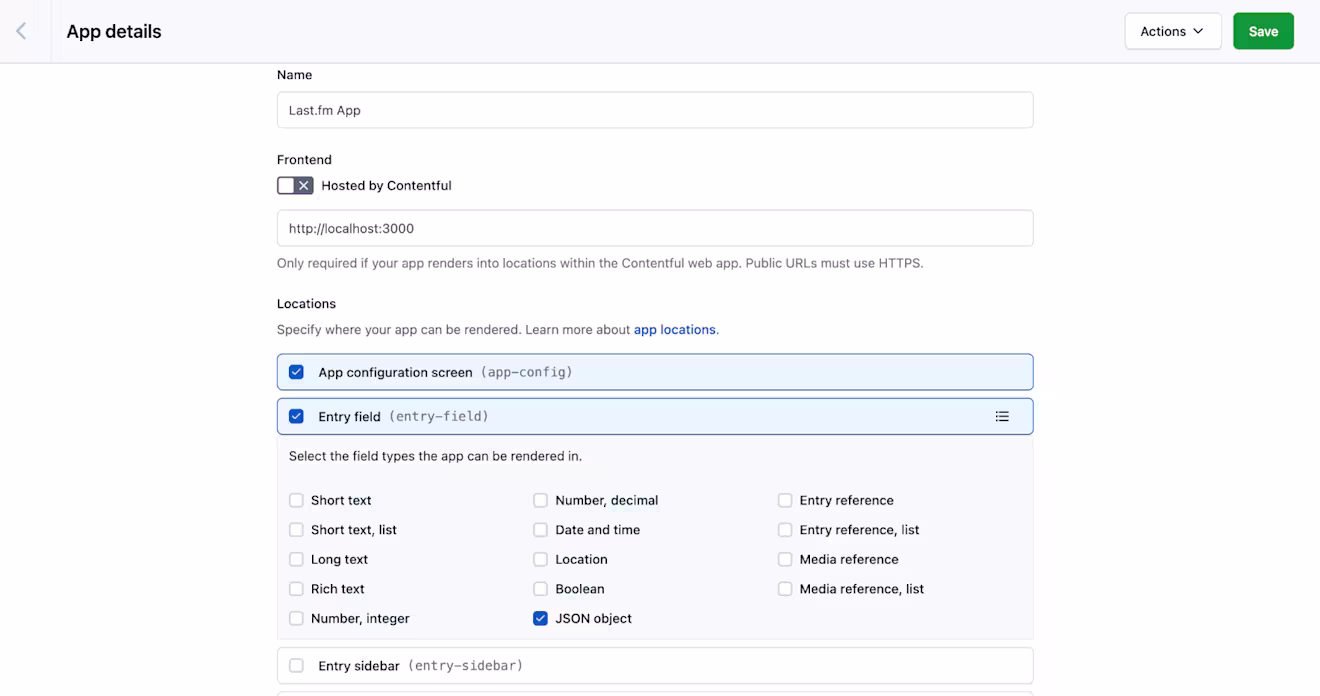
Task: Toggle the Hosted by Contentful switch
Action: [x=295, y=185]
